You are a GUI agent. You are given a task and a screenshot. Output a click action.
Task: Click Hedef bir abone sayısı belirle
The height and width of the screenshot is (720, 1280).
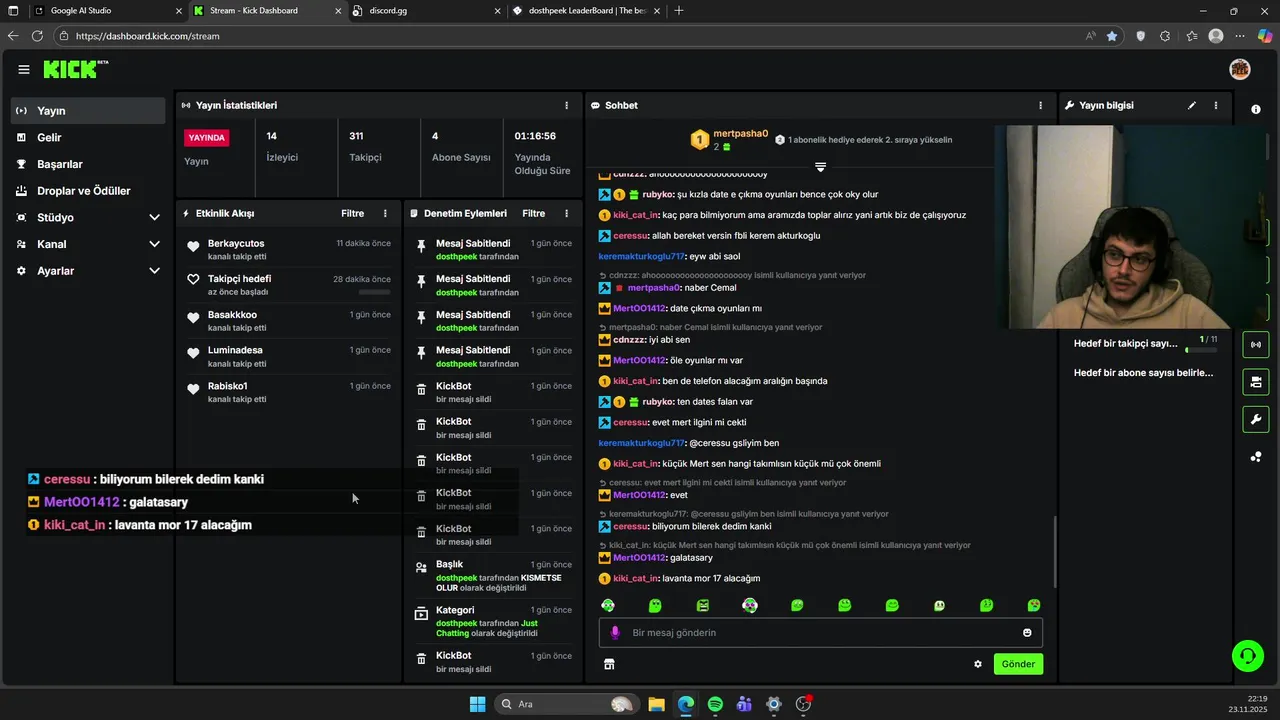click(x=1144, y=373)
